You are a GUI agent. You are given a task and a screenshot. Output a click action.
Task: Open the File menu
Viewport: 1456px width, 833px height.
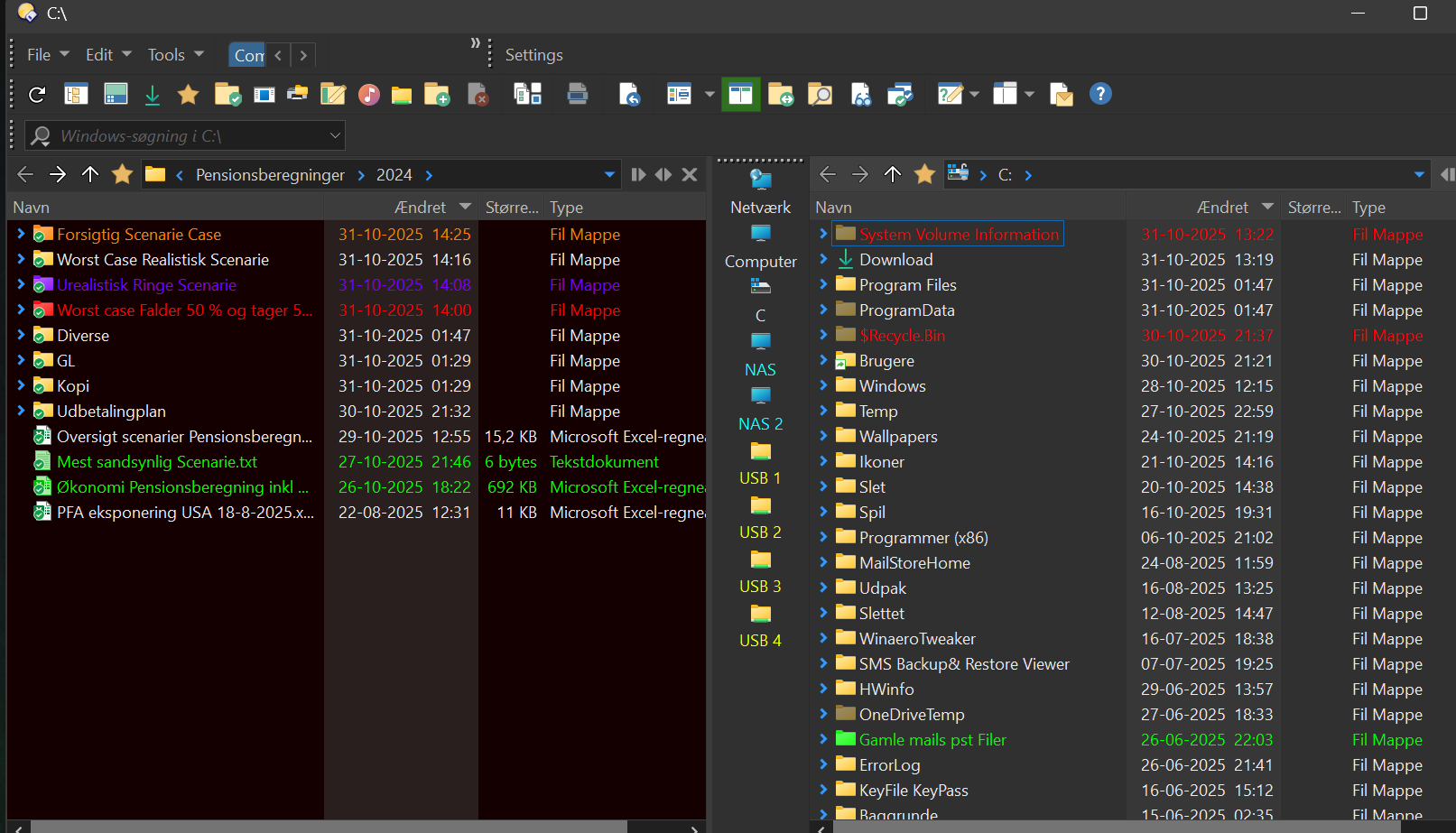(x=39, y=55)
